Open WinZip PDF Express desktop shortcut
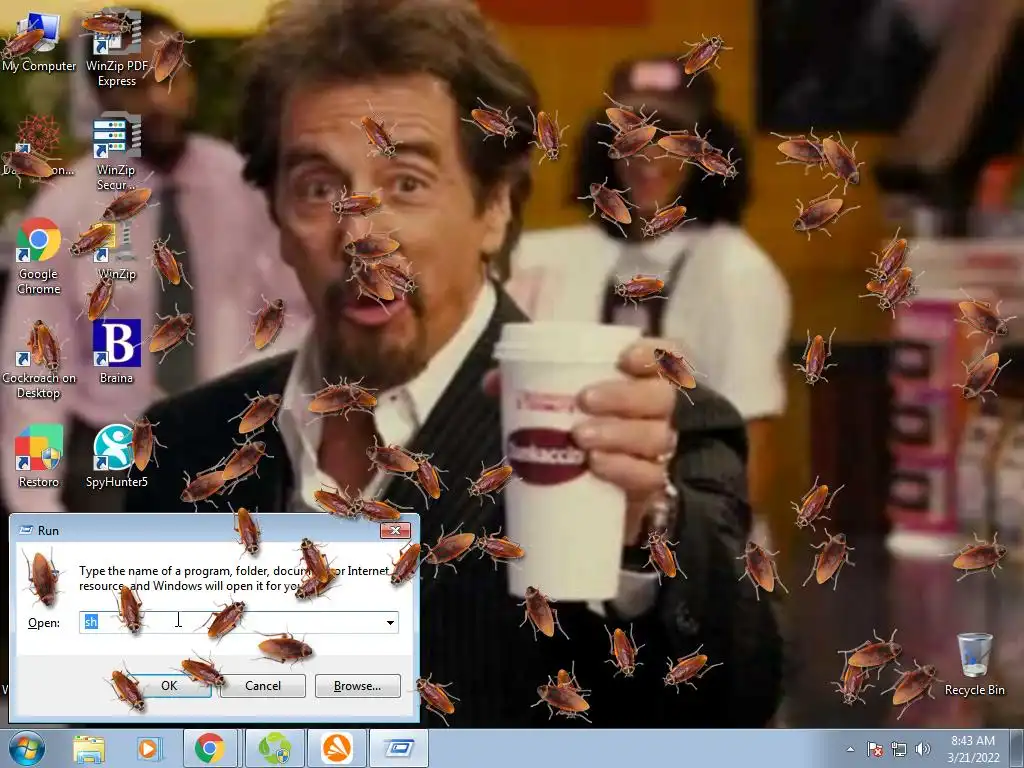Screen dimensions: 1024x768 click(x=117, y=49)
